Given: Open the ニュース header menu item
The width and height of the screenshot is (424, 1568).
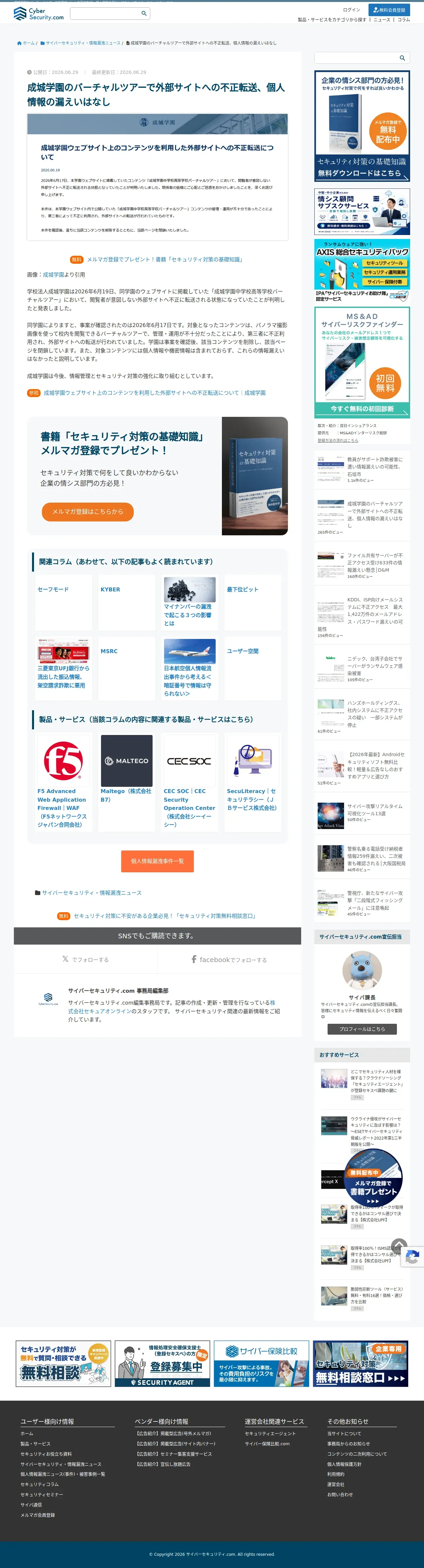Looking at the screenshot, I should click(381, 19).
